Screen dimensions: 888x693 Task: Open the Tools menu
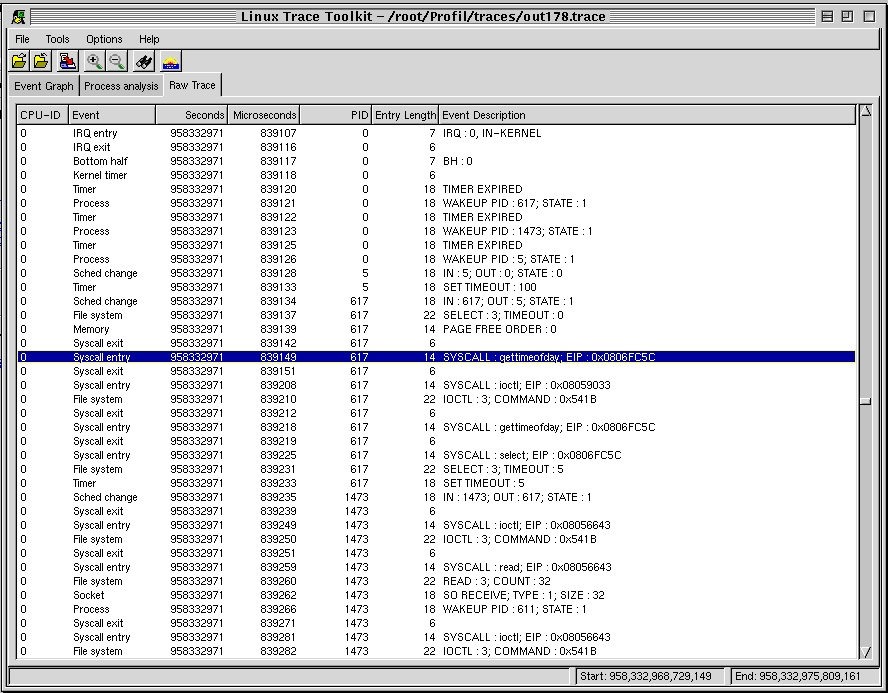point(57,39)
